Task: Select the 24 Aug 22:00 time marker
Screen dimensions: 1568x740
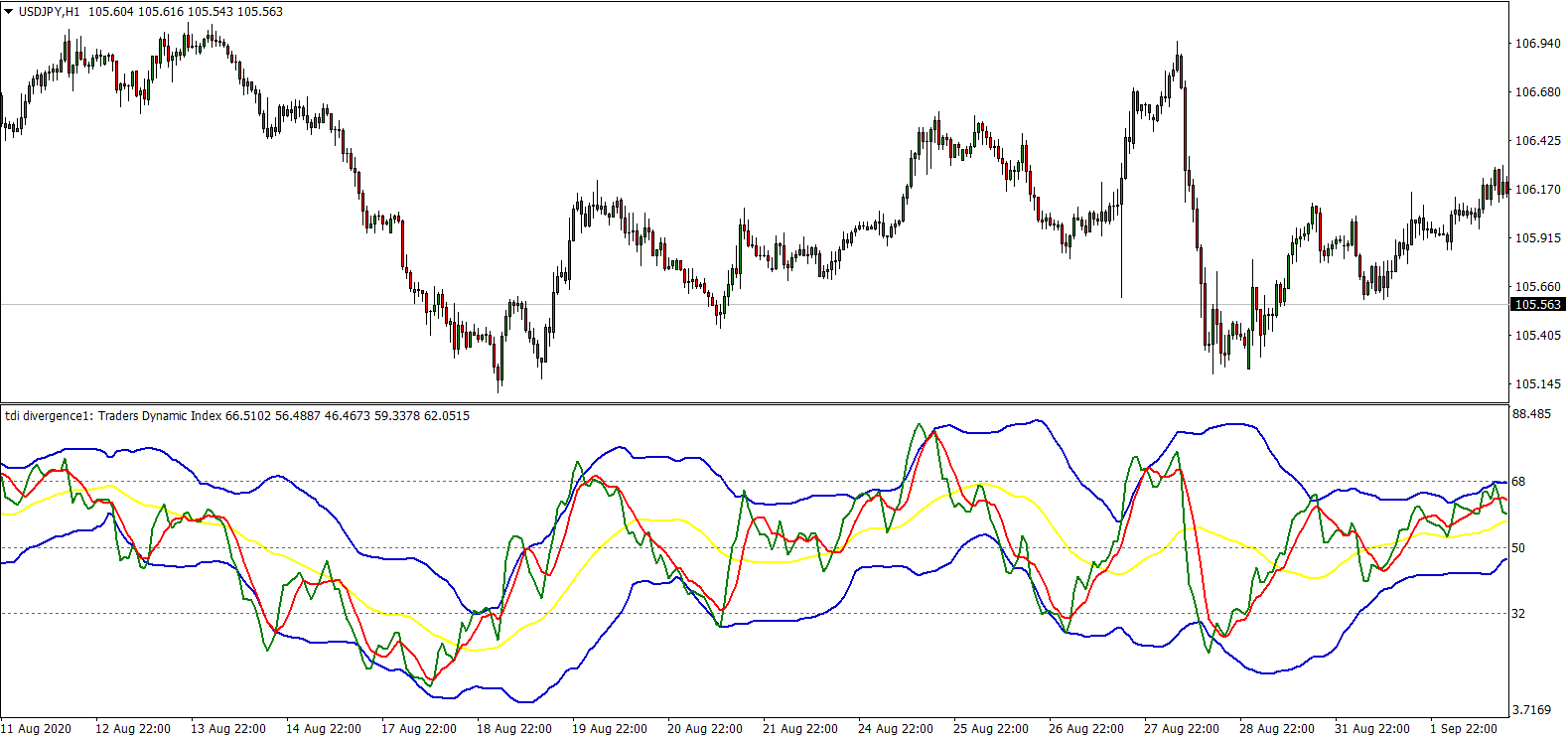Action: point(896,729)
